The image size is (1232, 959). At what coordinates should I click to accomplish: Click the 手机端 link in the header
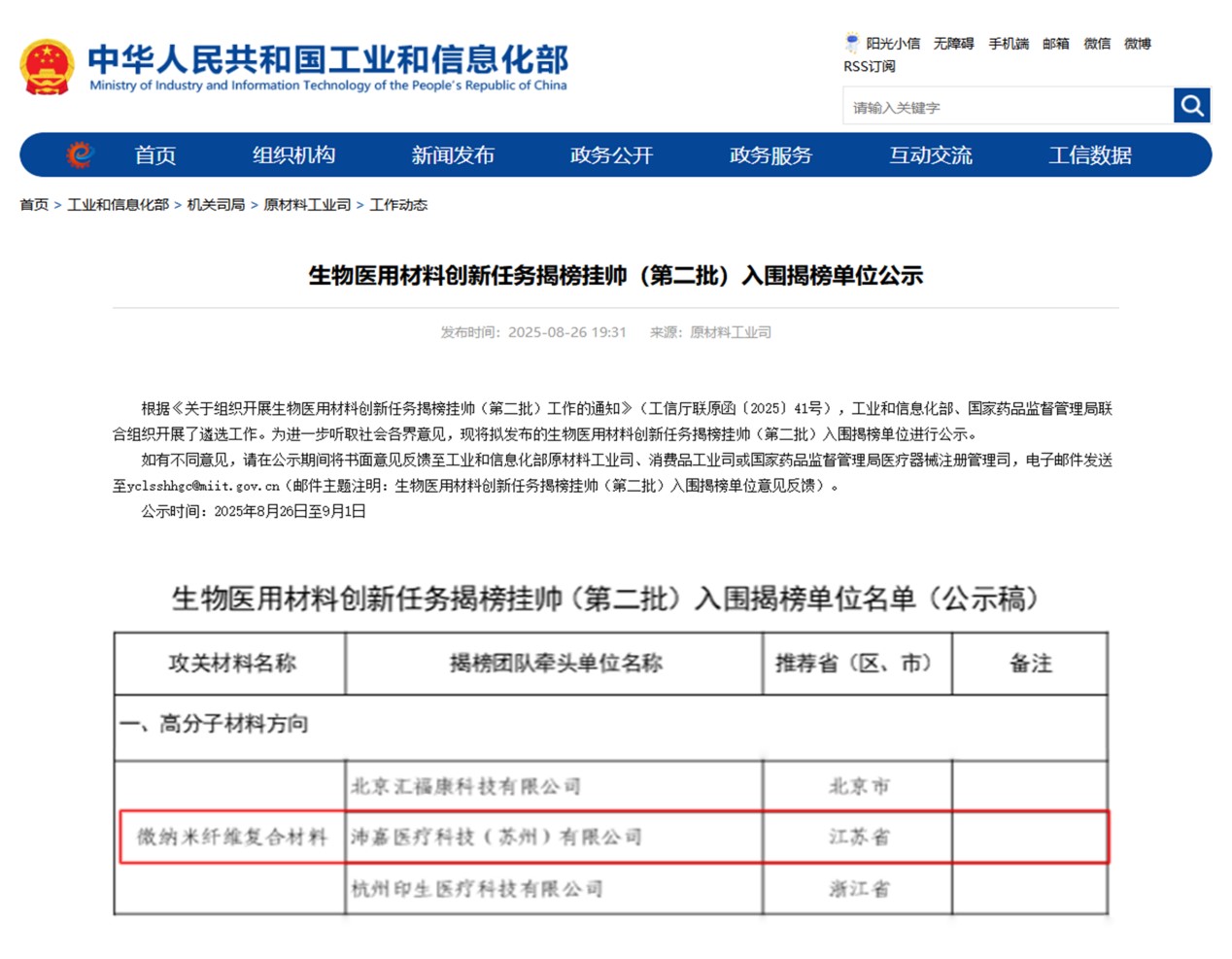point(1009,44)
